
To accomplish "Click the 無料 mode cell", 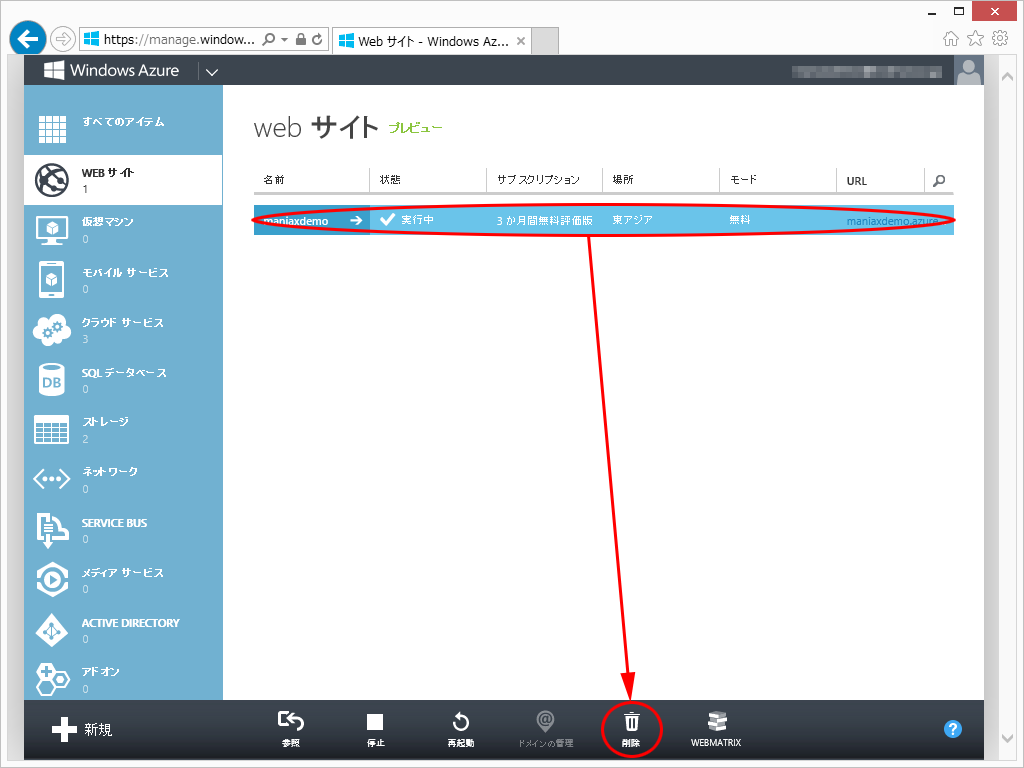I will 740,220.
